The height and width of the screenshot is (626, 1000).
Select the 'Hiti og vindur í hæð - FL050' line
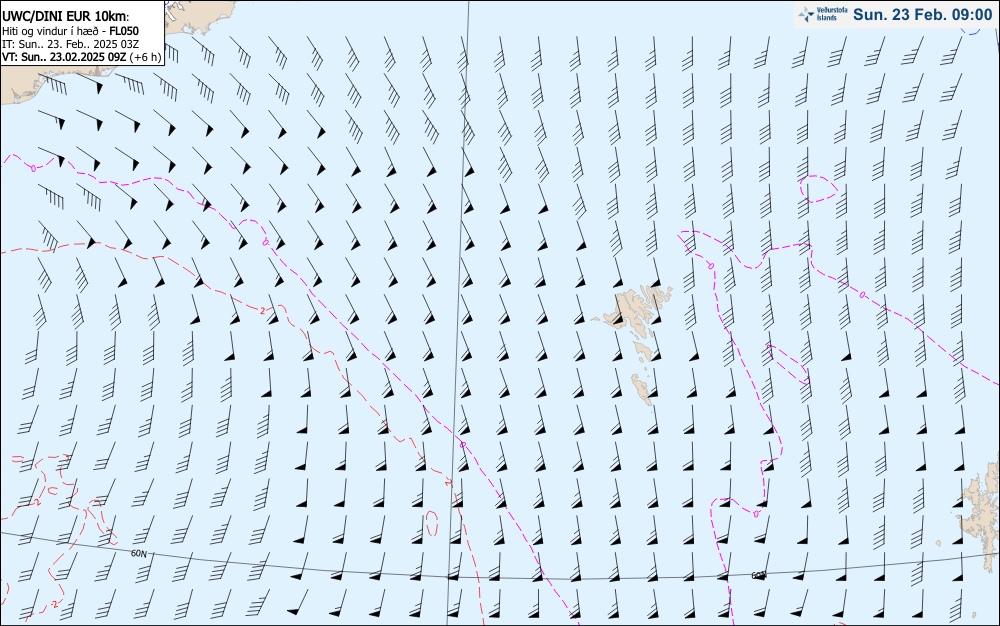click(70, 31)
